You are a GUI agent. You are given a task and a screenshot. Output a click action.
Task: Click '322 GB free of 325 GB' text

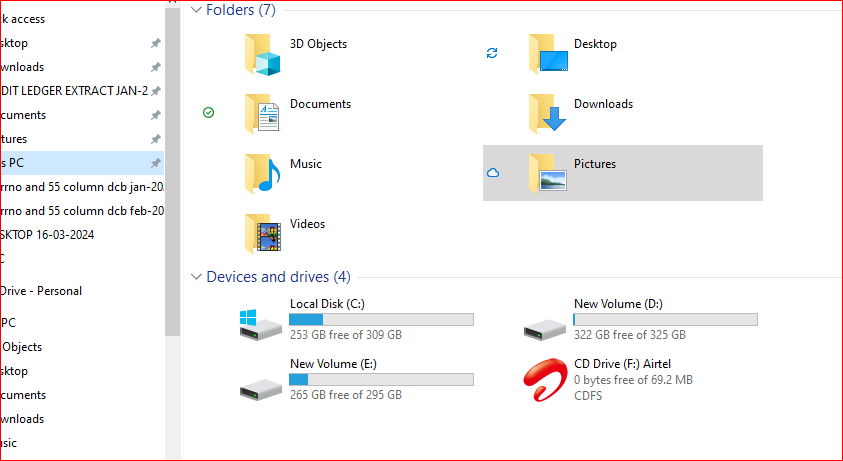pos(630,335)
